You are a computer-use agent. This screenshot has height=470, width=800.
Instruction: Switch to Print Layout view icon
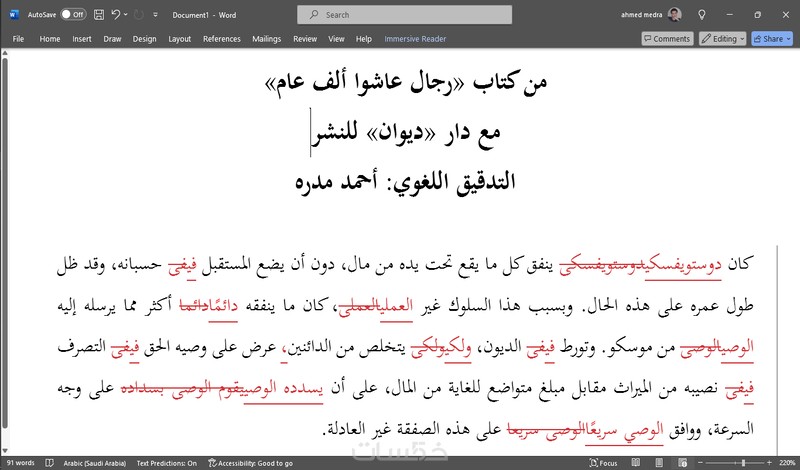659,463
